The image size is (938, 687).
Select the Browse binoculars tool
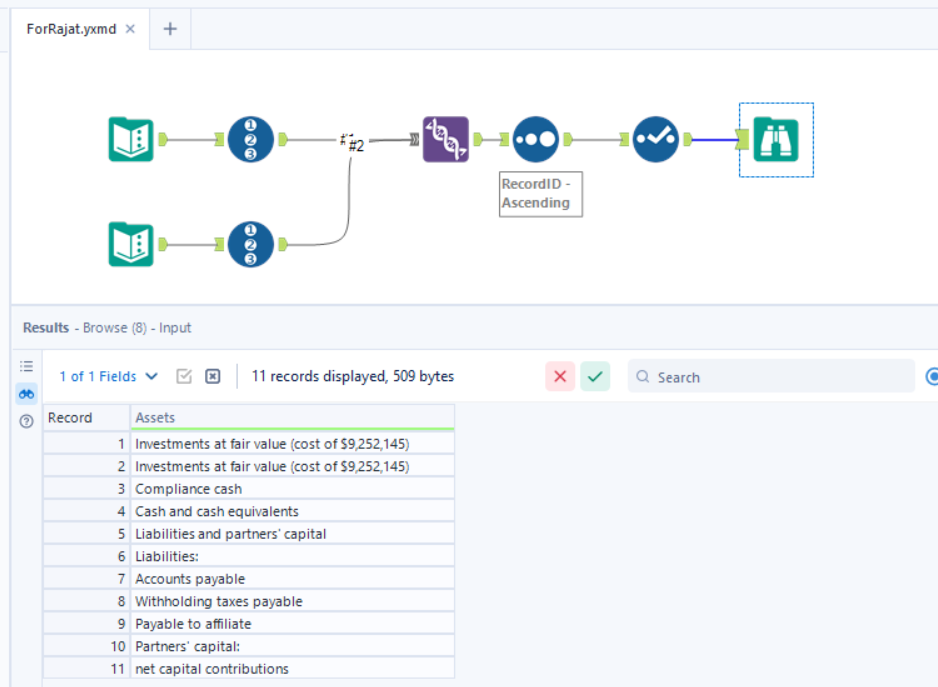pyautogui.click(x=776, y=140)
